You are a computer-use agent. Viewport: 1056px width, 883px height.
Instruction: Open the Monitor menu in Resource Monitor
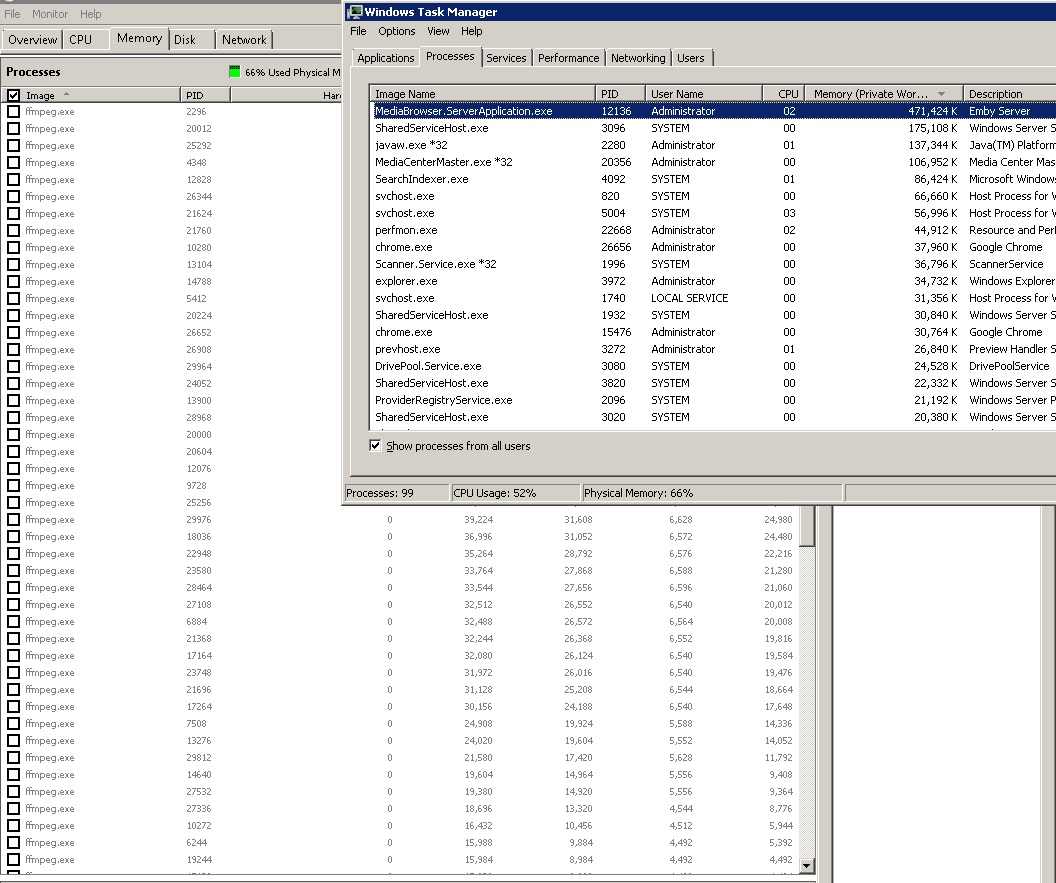[50, 13]
